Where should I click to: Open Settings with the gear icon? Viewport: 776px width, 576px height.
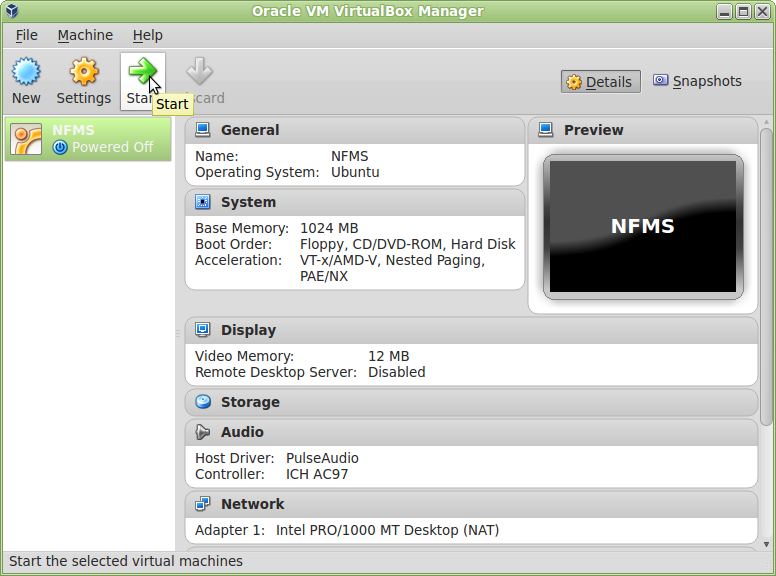coord(84,71)
